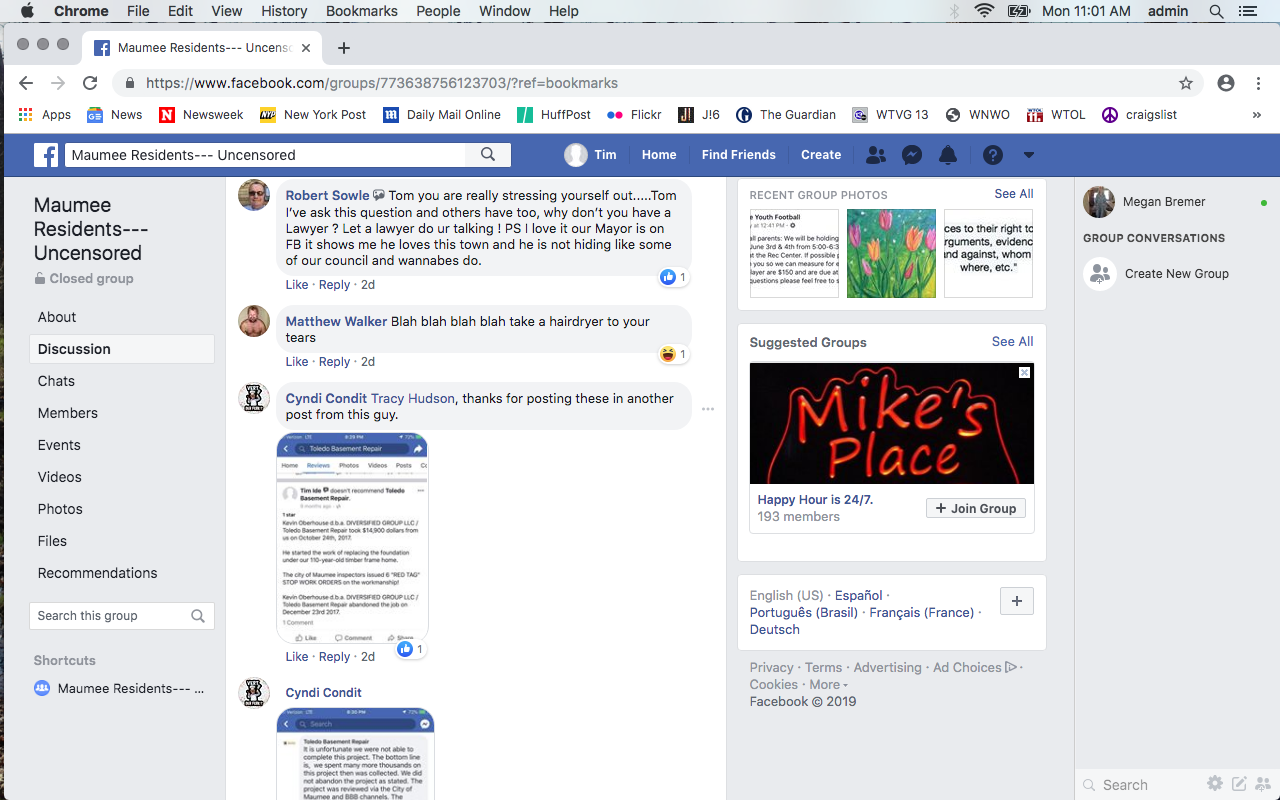Click the search magnifier in Facebook bar

click(488, 155)
